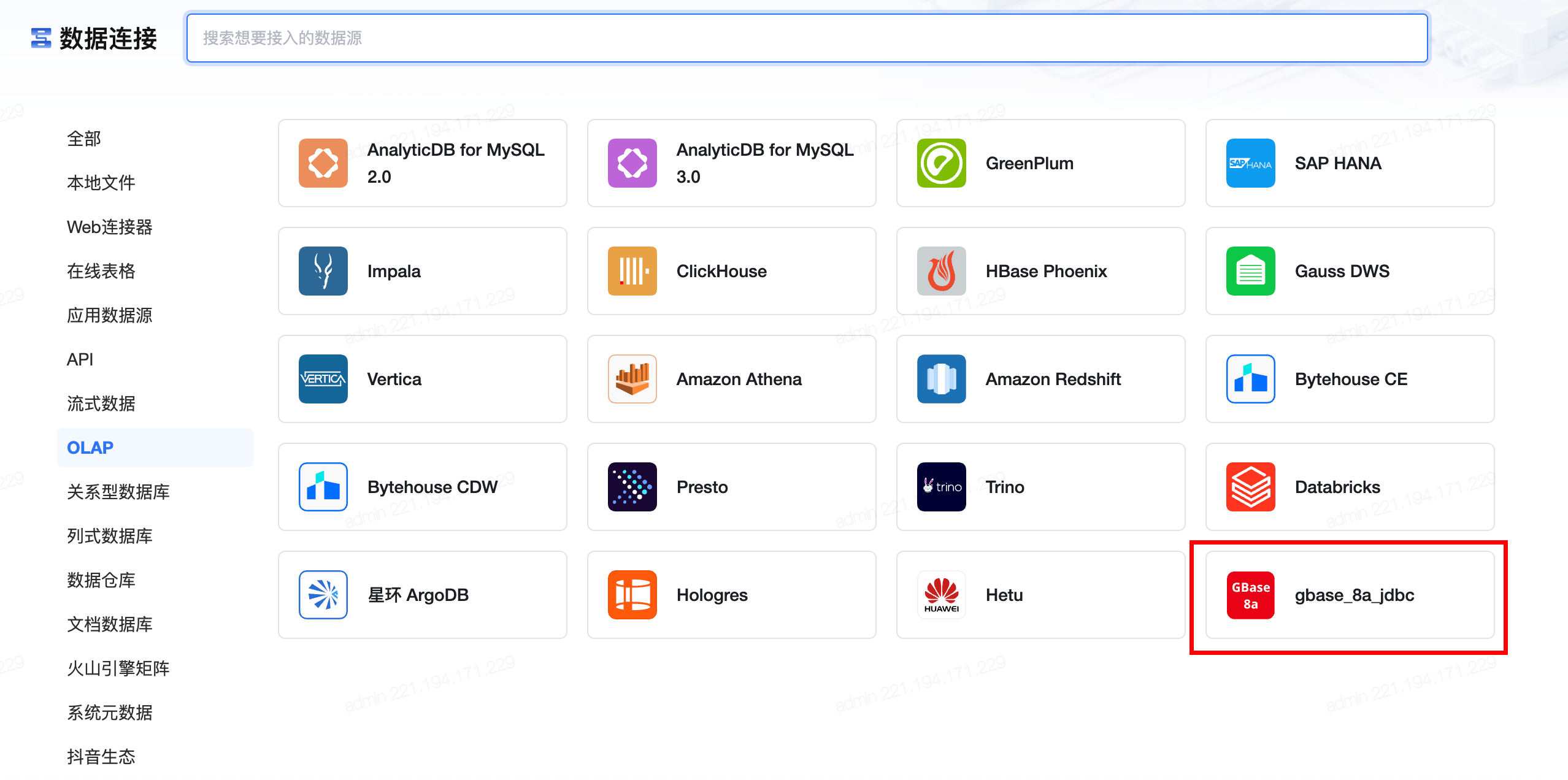Click the Databricks red layers icon
Screen dimensions: 1568x780
pyautogui.click(x=1251, y=487)
